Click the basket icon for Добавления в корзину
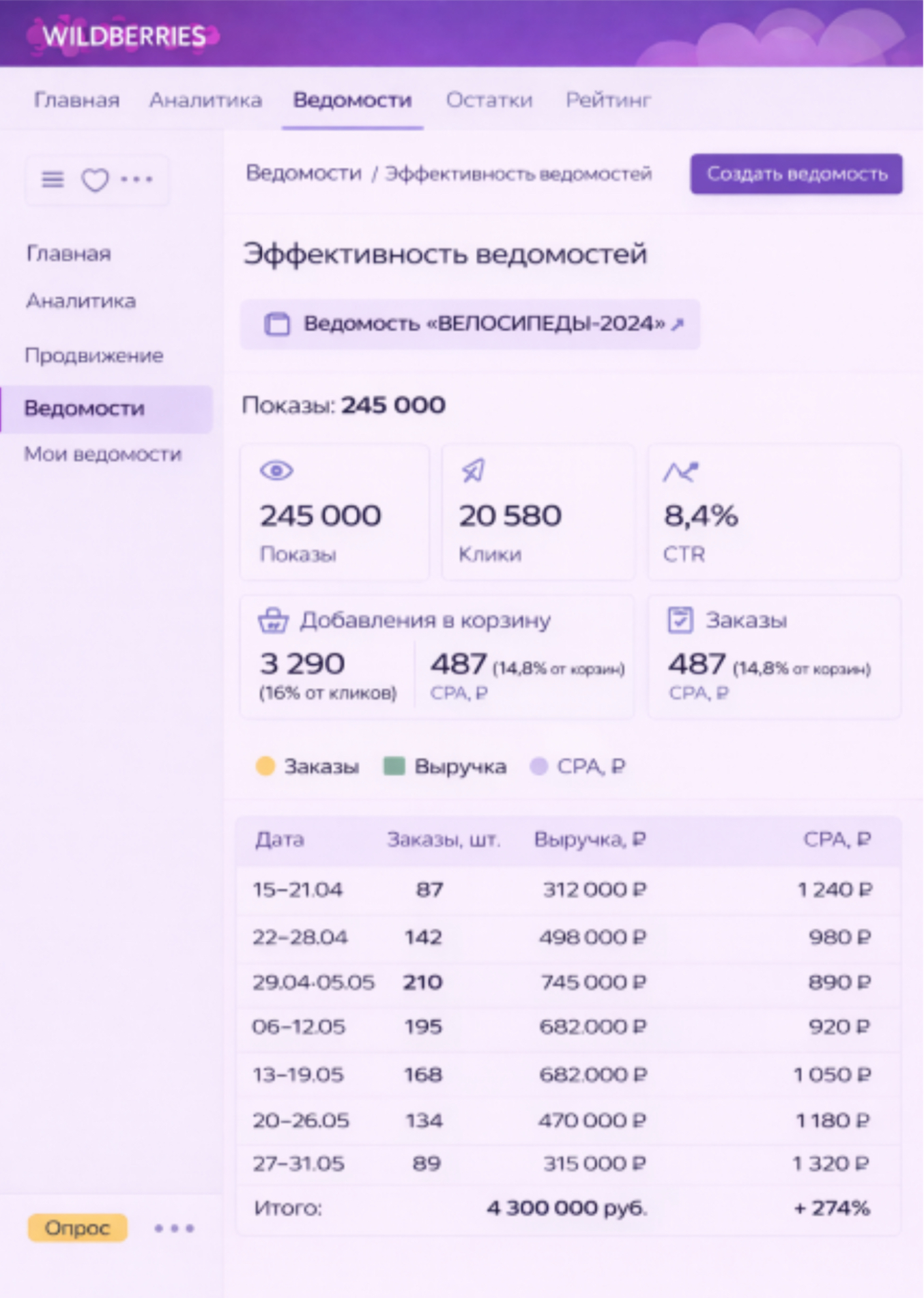The width and height of the screenshot is (924, 1298). tap(273, 620)
